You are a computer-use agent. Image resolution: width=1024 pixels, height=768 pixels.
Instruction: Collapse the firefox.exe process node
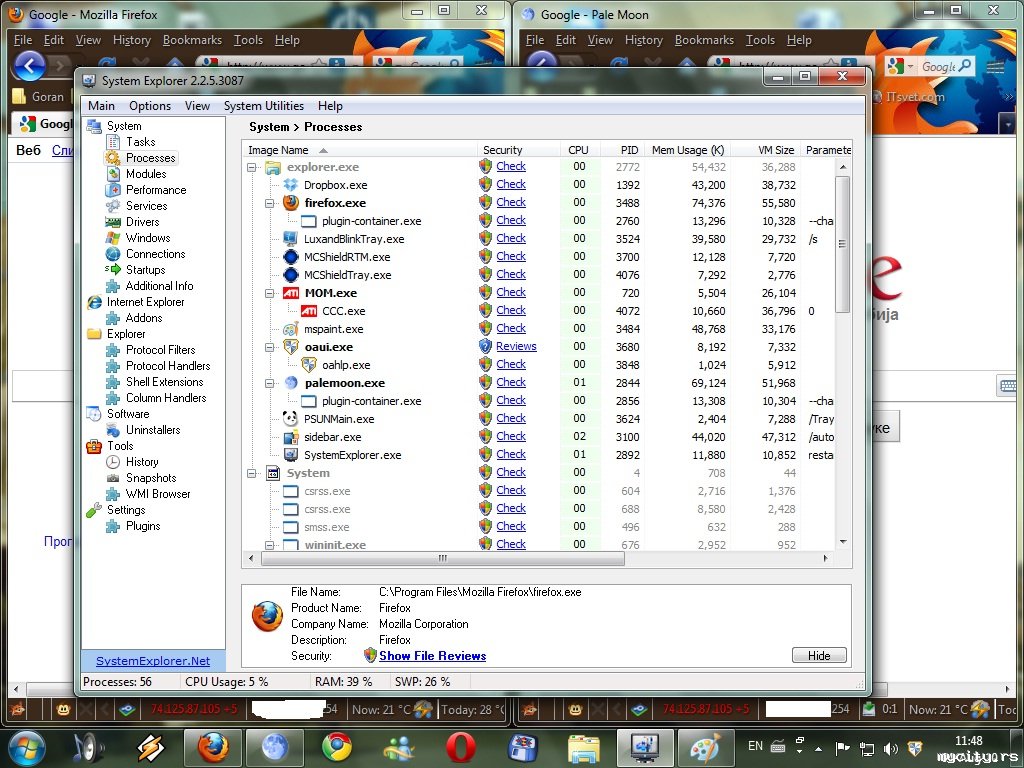coord(269,204)
